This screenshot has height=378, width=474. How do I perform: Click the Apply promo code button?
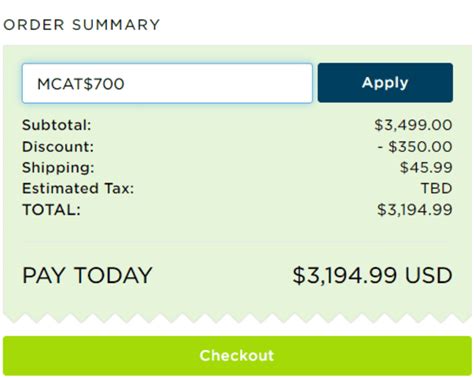click(385, 83)
